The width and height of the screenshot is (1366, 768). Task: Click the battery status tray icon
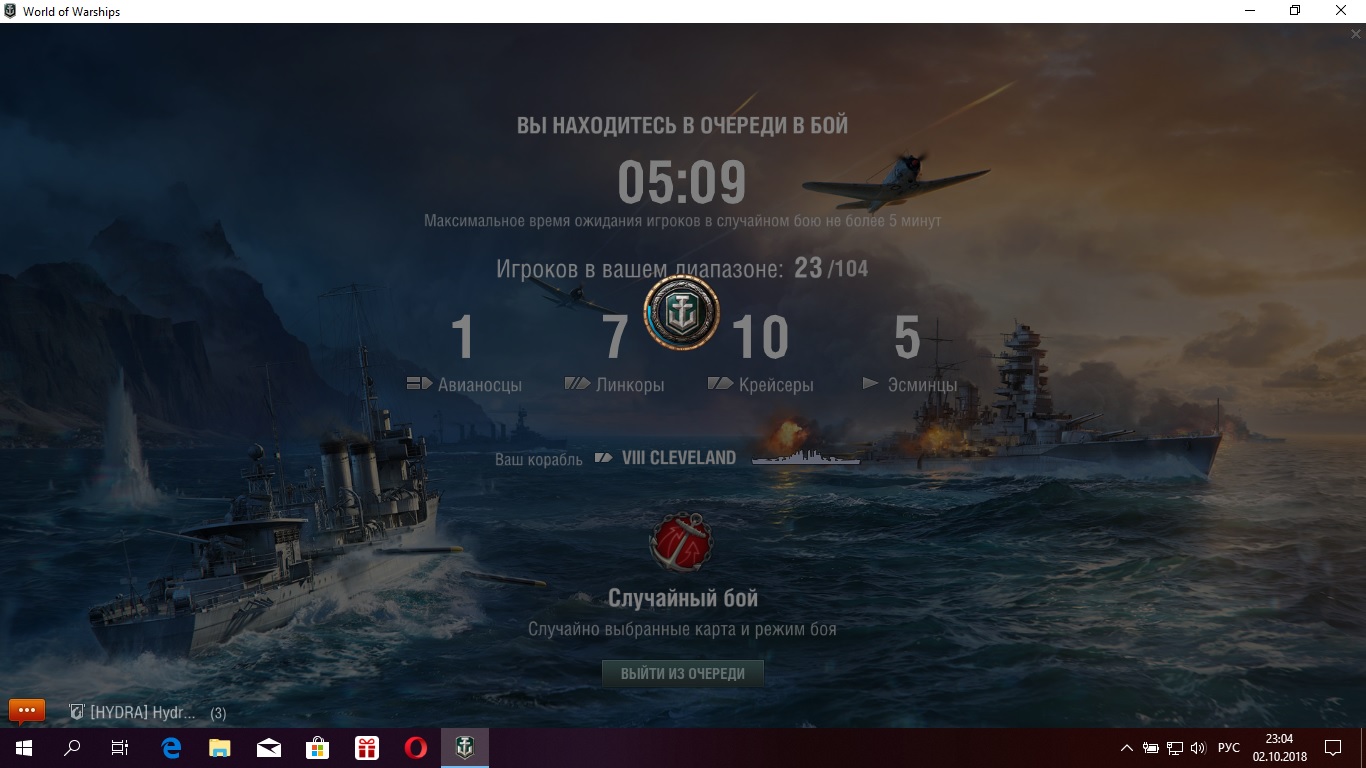1151,748
